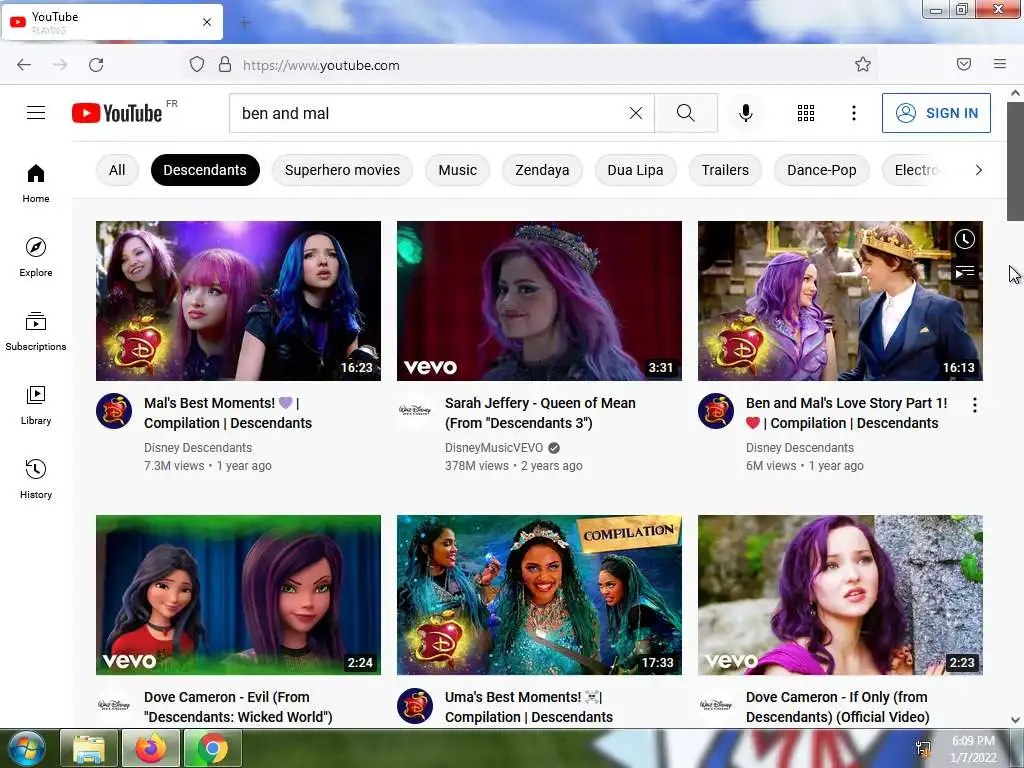Close the YouTube browser tab

[206, 22]
